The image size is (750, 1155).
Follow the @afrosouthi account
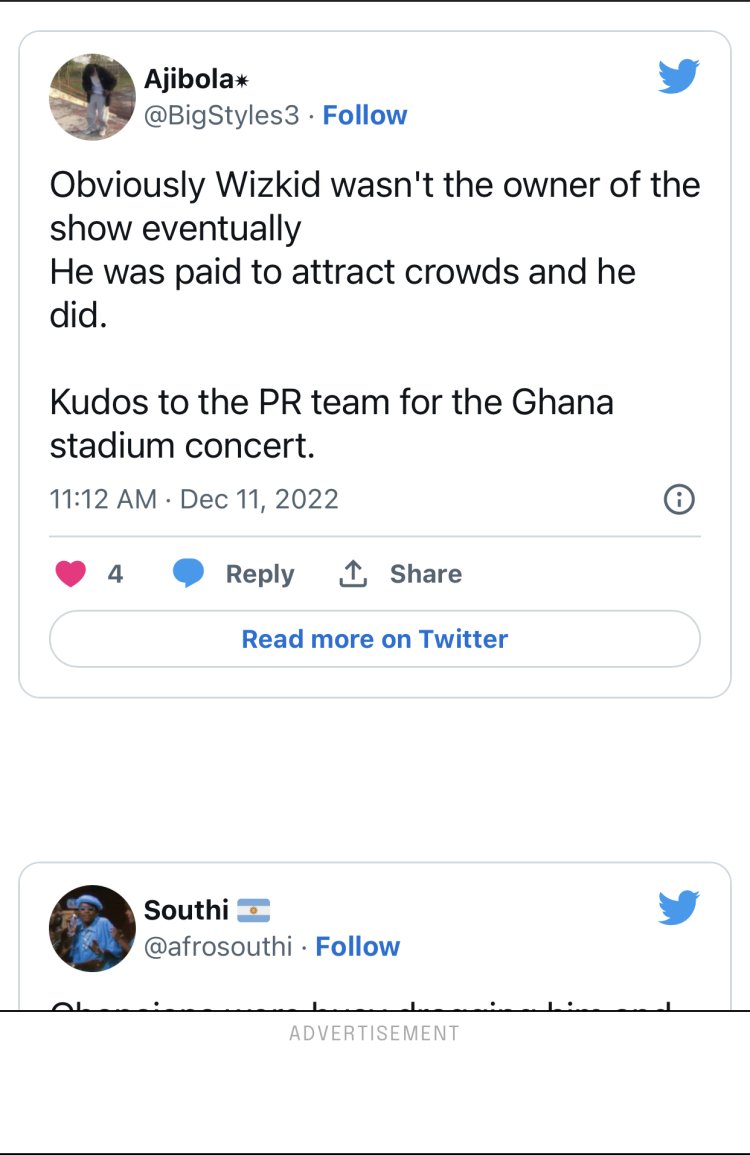coord(357,946)
